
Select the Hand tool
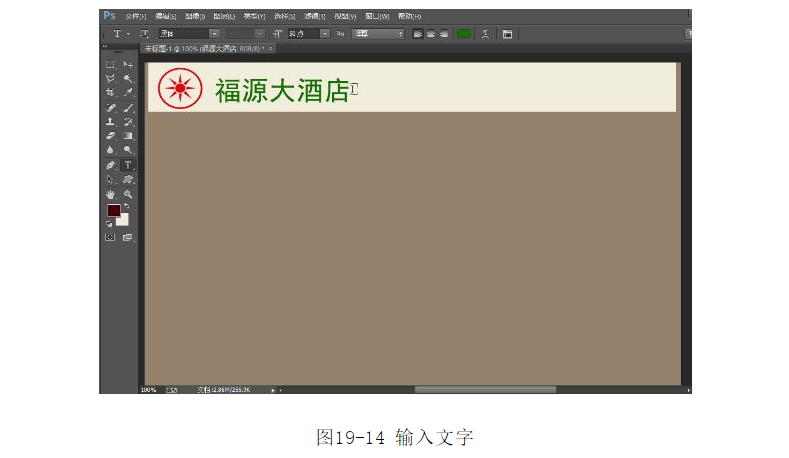point(111,194)
